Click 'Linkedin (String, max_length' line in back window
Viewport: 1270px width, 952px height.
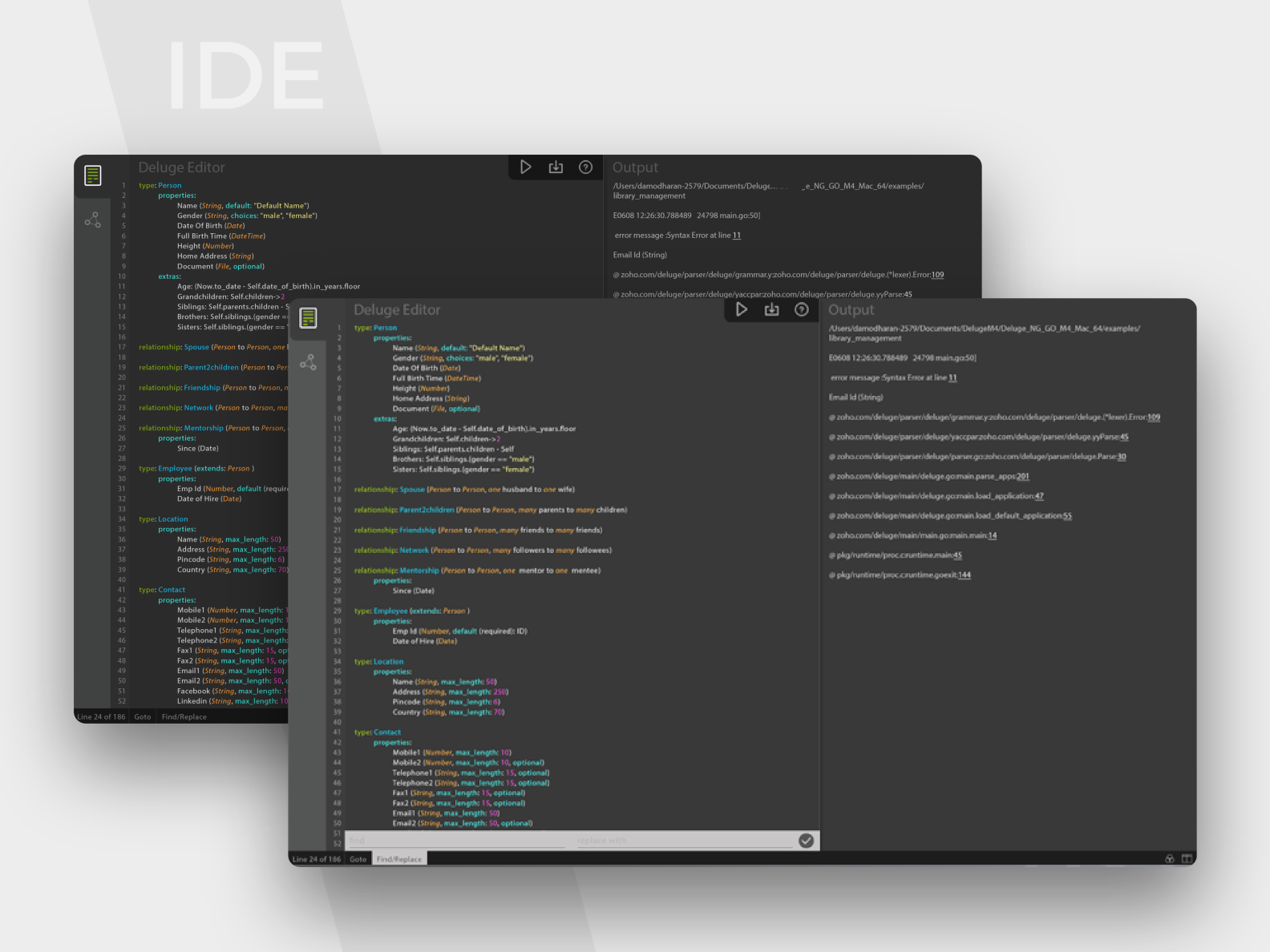233,701
